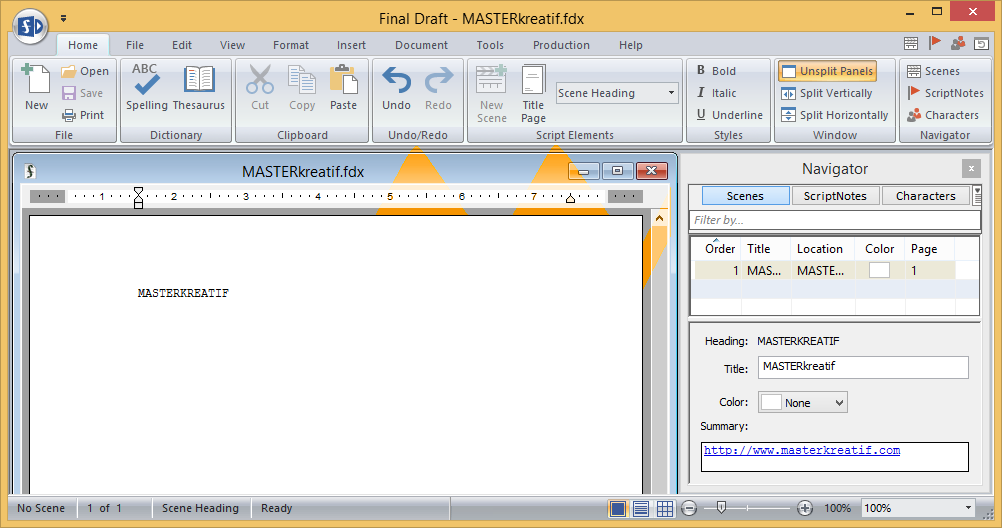This screenshot has width=1002, height=528.
Task: Switch Navigator to ScriptNotes tab
Action: point(835,196)
